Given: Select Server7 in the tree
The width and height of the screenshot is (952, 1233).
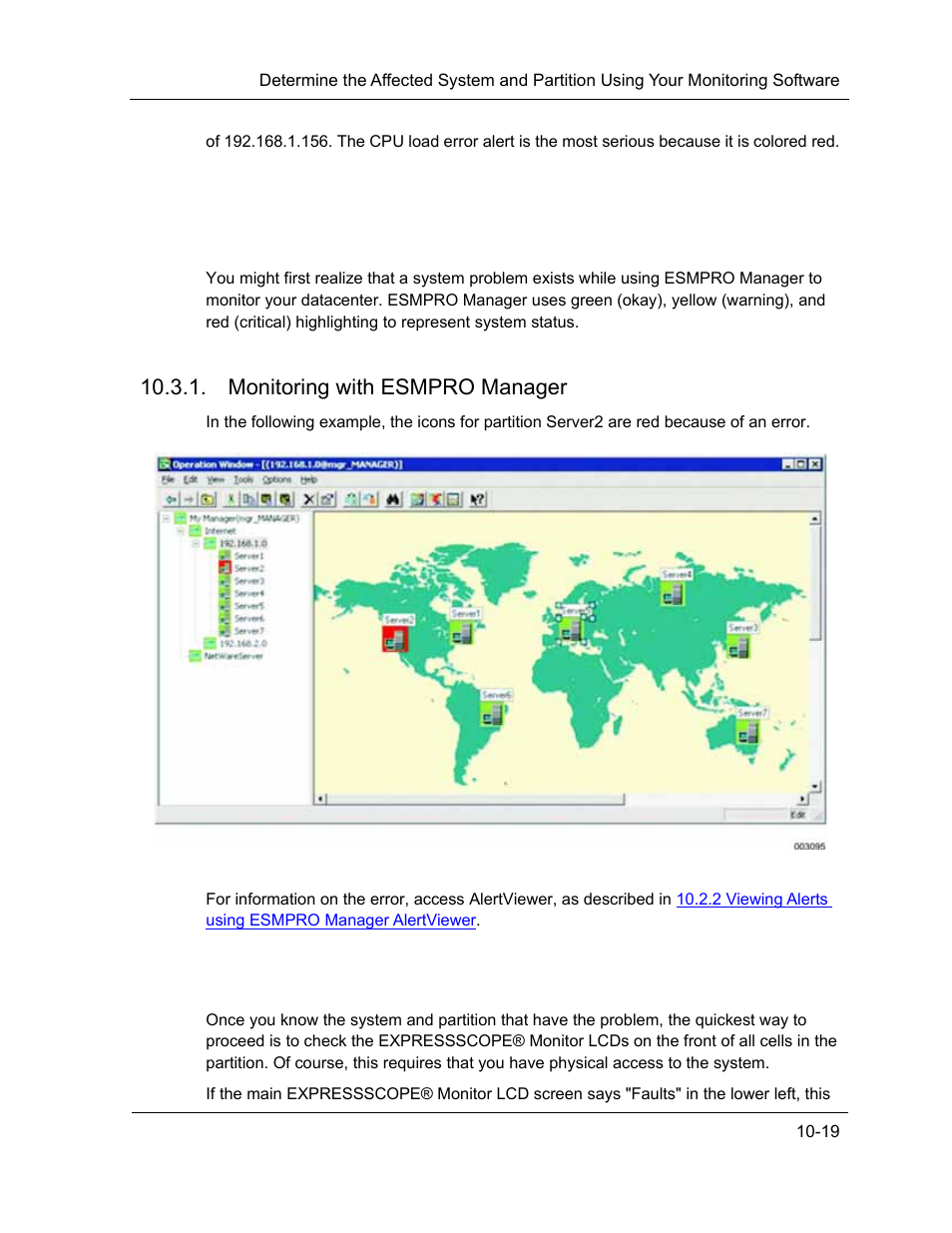Looking at the screenshot, I should pyautogui.click(x=249, y=631).
